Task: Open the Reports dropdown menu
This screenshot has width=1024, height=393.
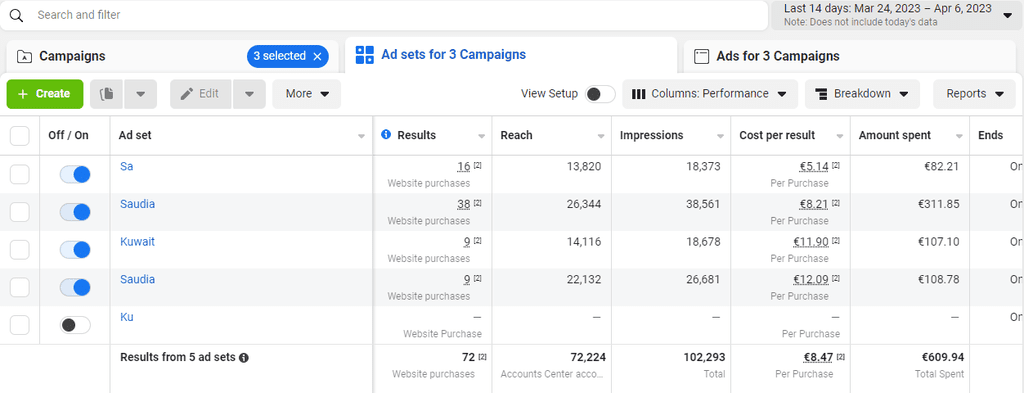Action: pyautogui.click(x=975, y=94)
